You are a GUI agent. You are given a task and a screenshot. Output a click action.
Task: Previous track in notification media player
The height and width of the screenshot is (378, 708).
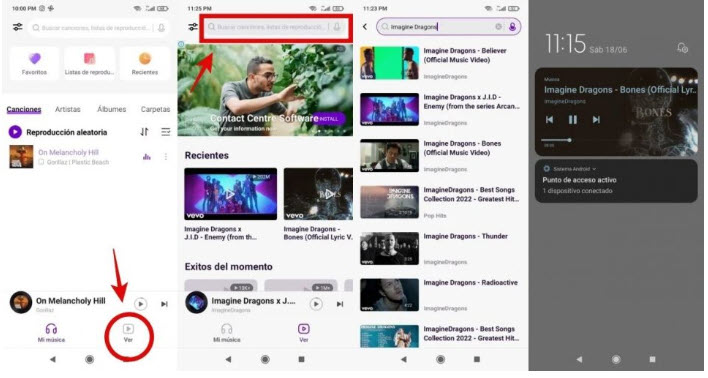click(549, 120)
